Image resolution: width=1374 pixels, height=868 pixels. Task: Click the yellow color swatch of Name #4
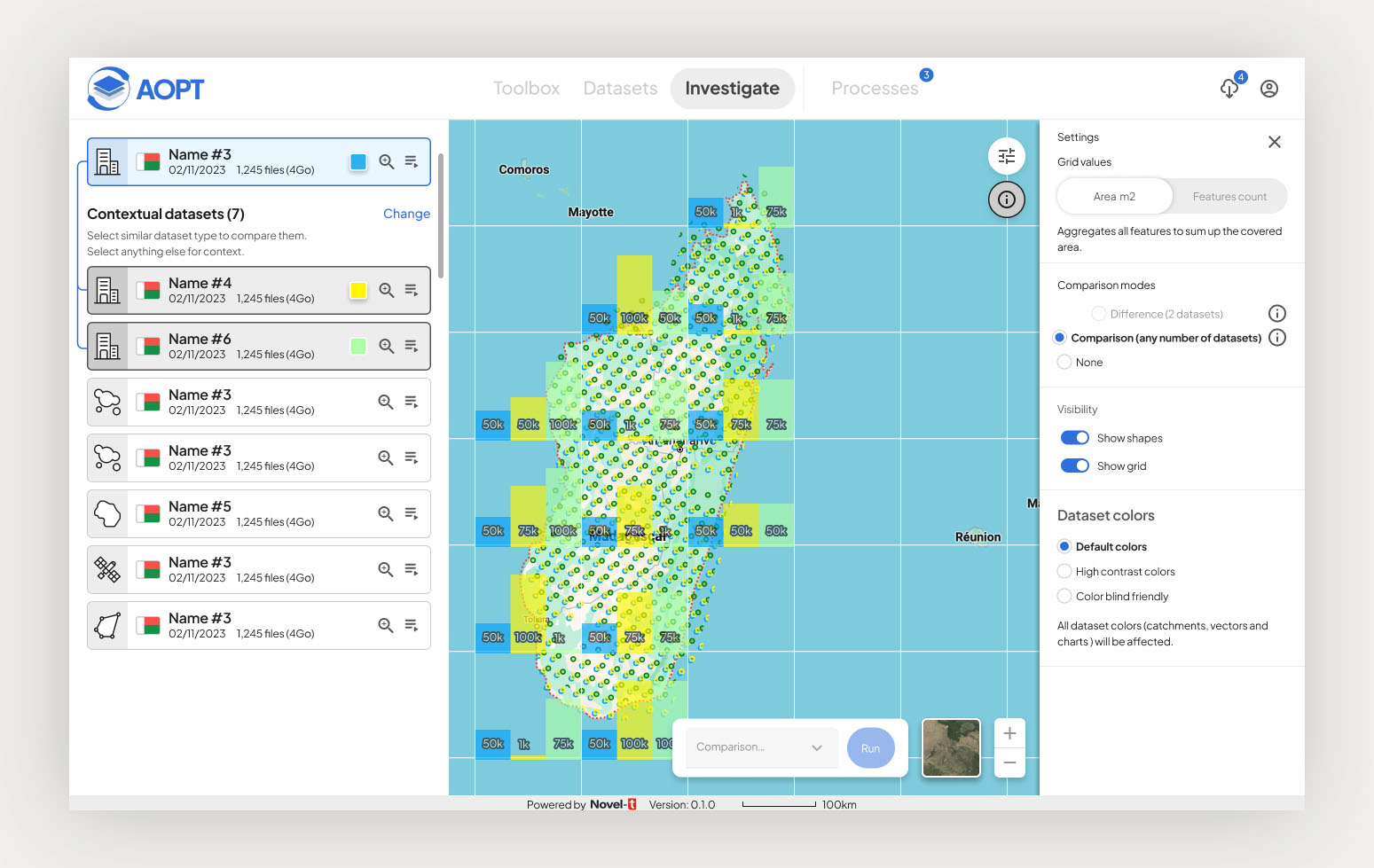tap(358, 290)
